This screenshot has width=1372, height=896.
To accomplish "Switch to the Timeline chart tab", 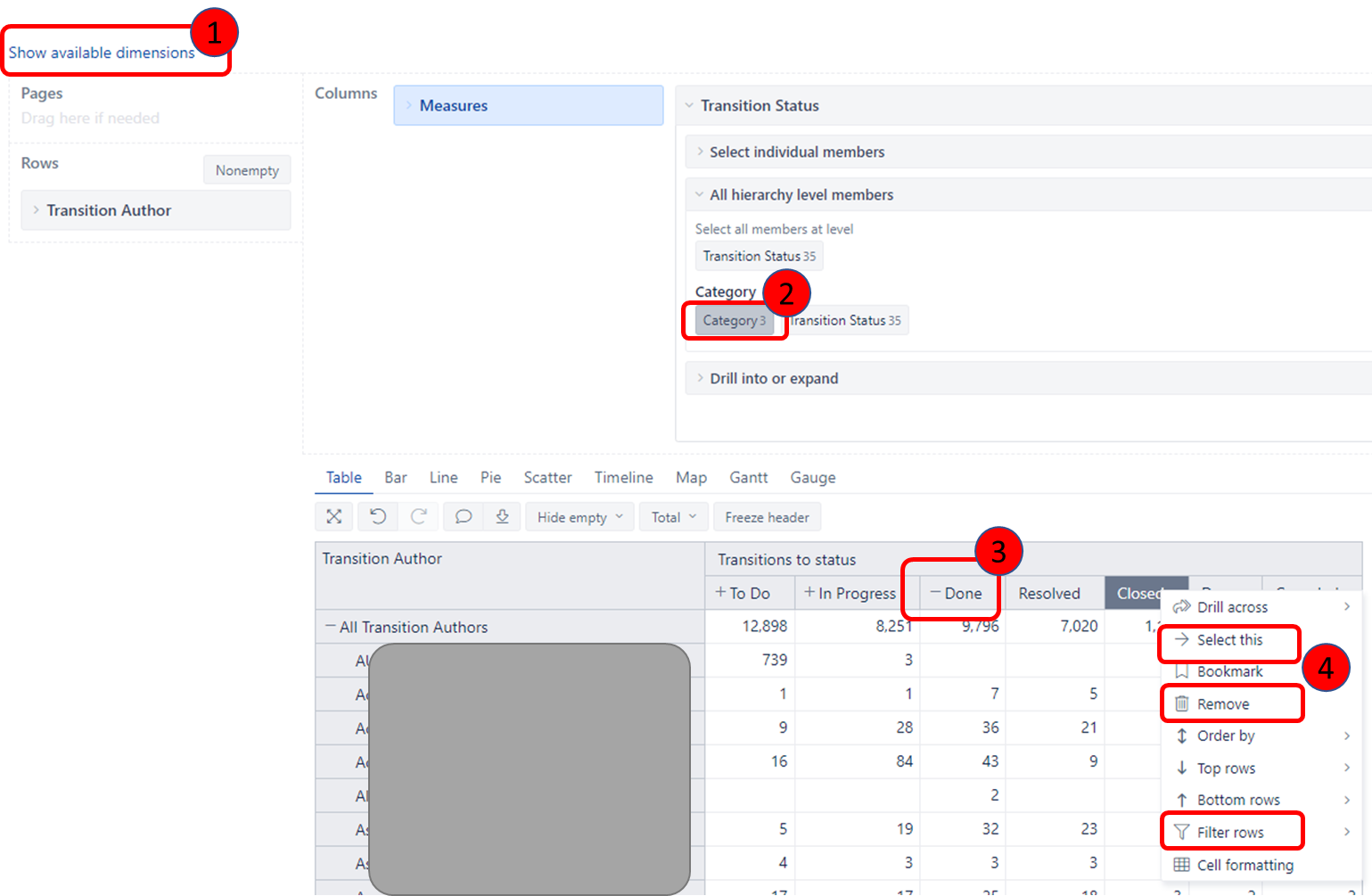I will (623, 478).
